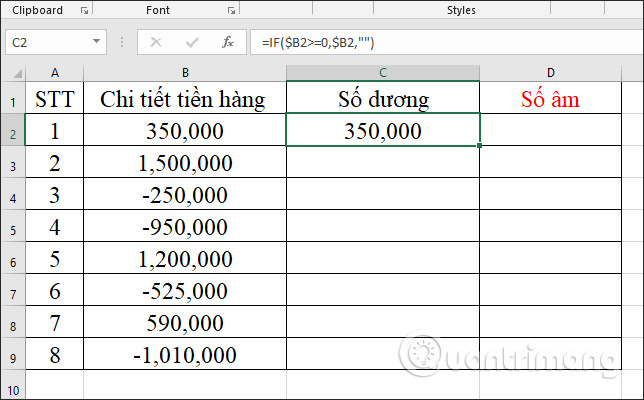Select cell B2 containing 350,000
644x400 pixels.
tap(185, 130)
